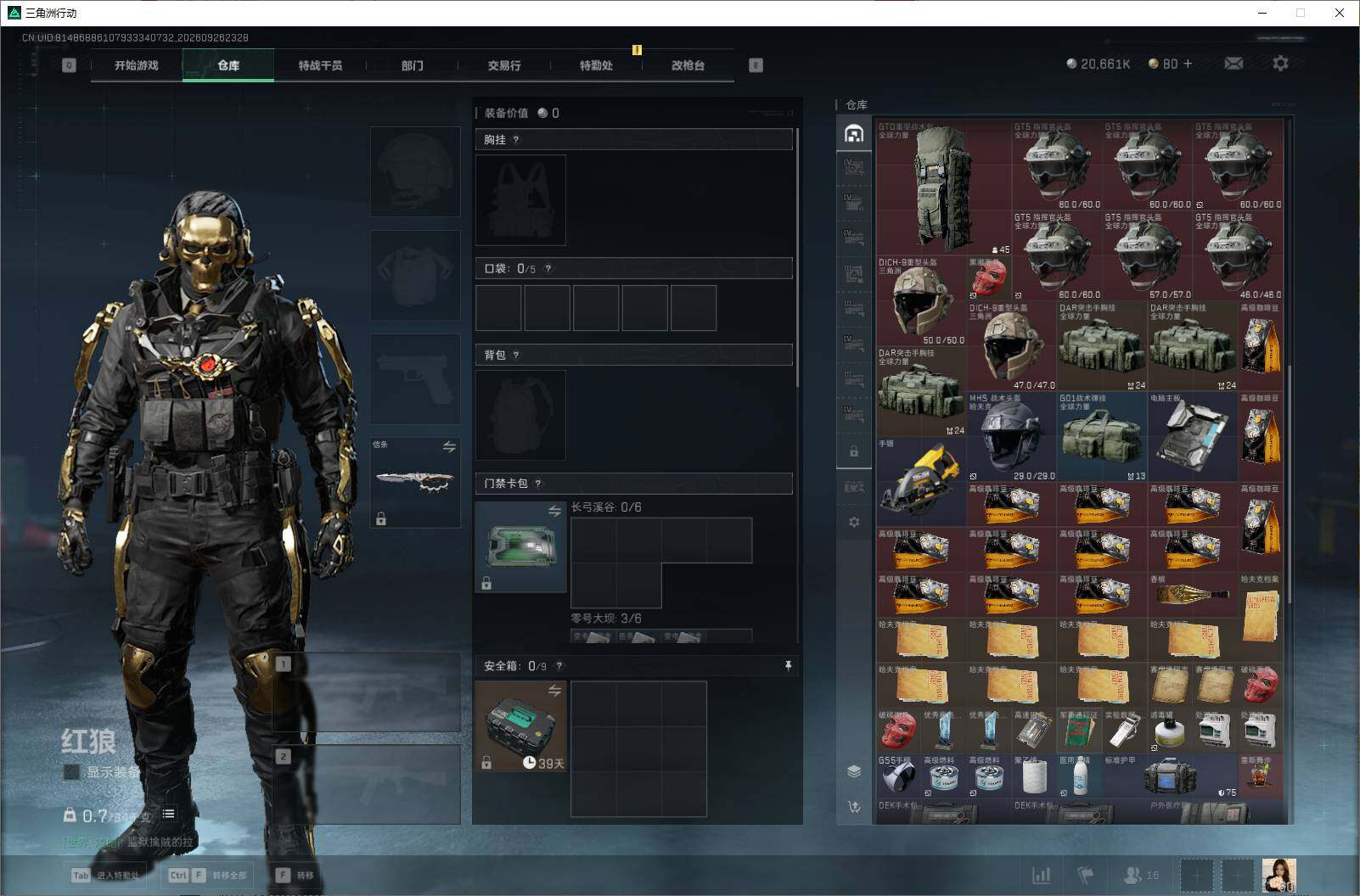Show help for 胸挂 section

click(x=515, y=140)
